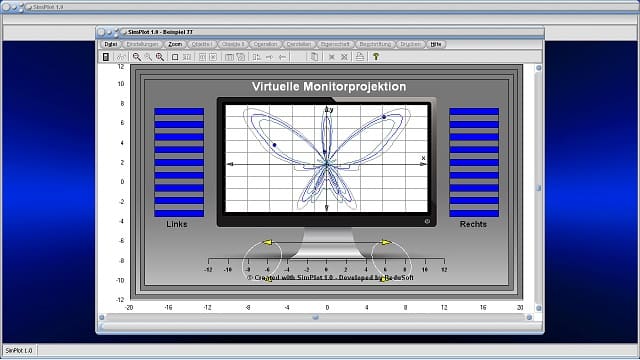Open the Einstellungen menu
The height and width of the screenshot is (360, 640).
point(142,44)
